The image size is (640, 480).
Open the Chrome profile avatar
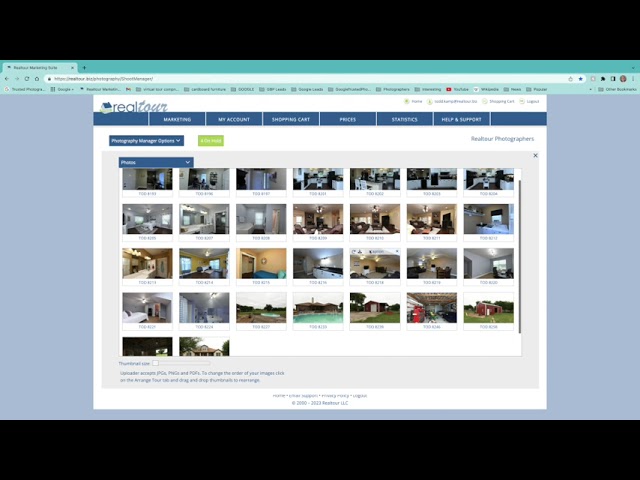tap(623, 79)
